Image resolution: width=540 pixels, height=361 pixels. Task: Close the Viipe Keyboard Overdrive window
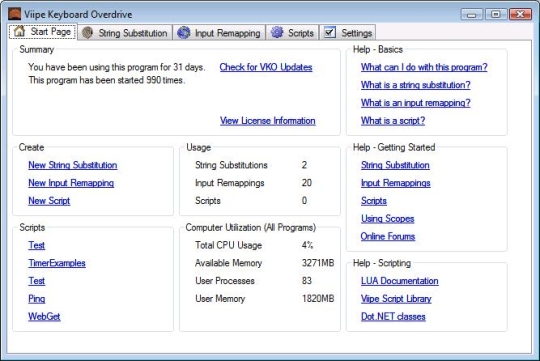[x=520, y=14]
